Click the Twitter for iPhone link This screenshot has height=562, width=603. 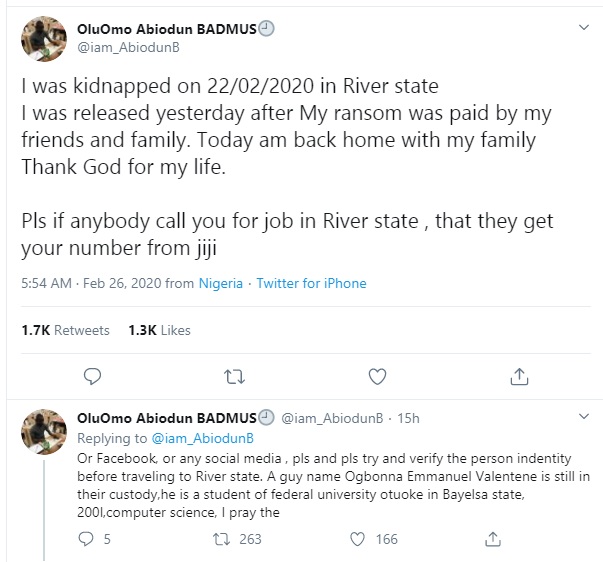click(x=311, y=284)
